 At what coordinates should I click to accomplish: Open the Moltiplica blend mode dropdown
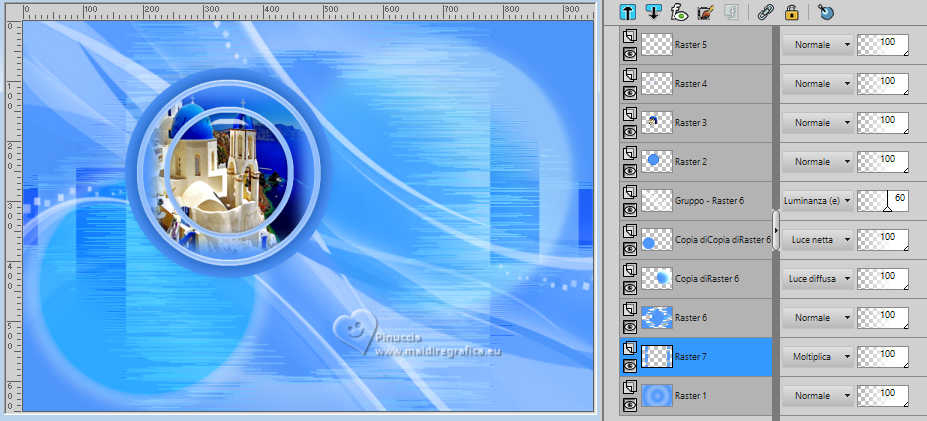click(818, 357)
